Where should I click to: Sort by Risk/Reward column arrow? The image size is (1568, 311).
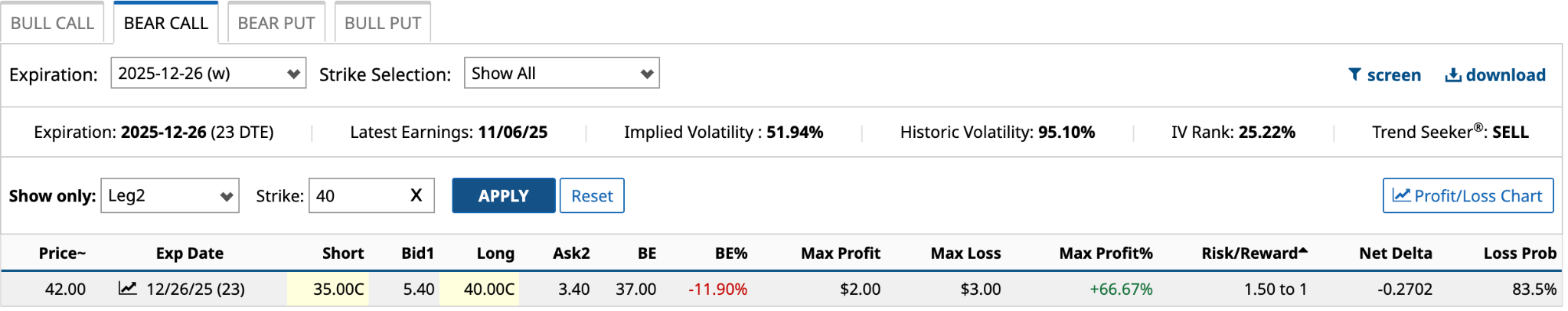tap(1303, 251)
